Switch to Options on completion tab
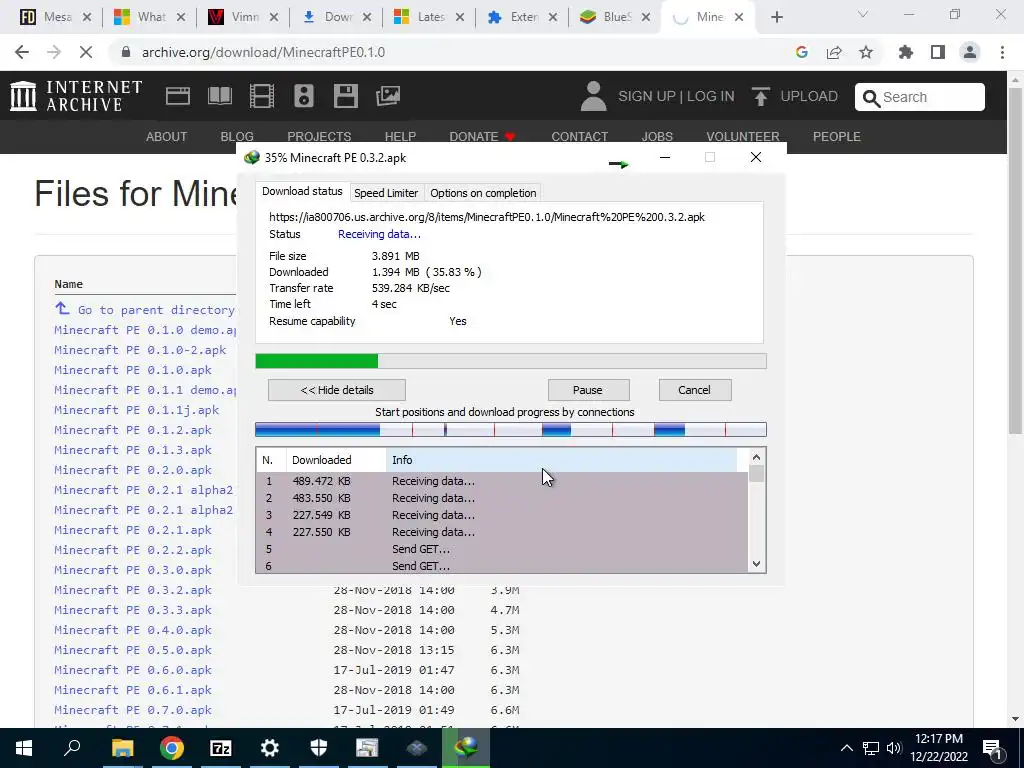The image size is (1024, 768). pyautogui.click(x=483, y=193)
